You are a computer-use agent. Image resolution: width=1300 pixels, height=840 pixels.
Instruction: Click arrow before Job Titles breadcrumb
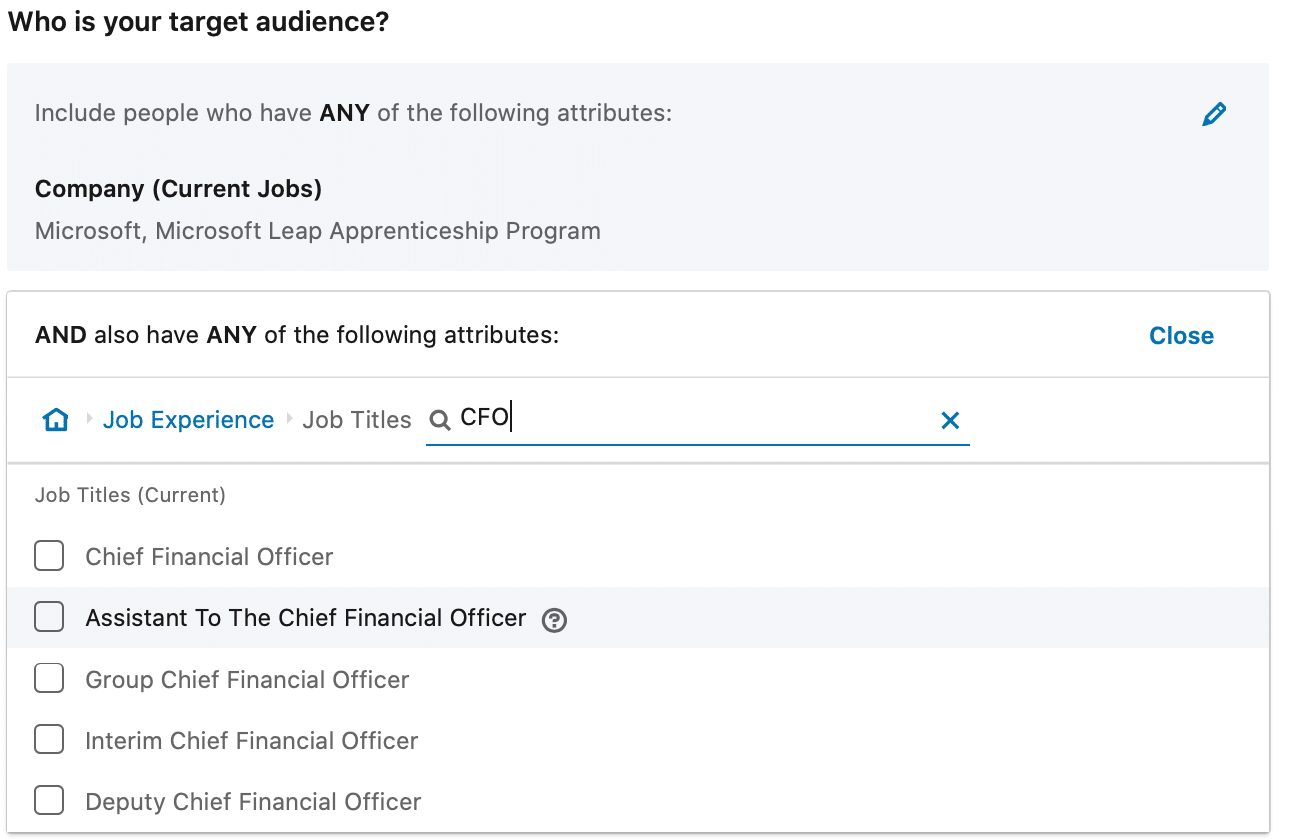[x=289, y=419]
